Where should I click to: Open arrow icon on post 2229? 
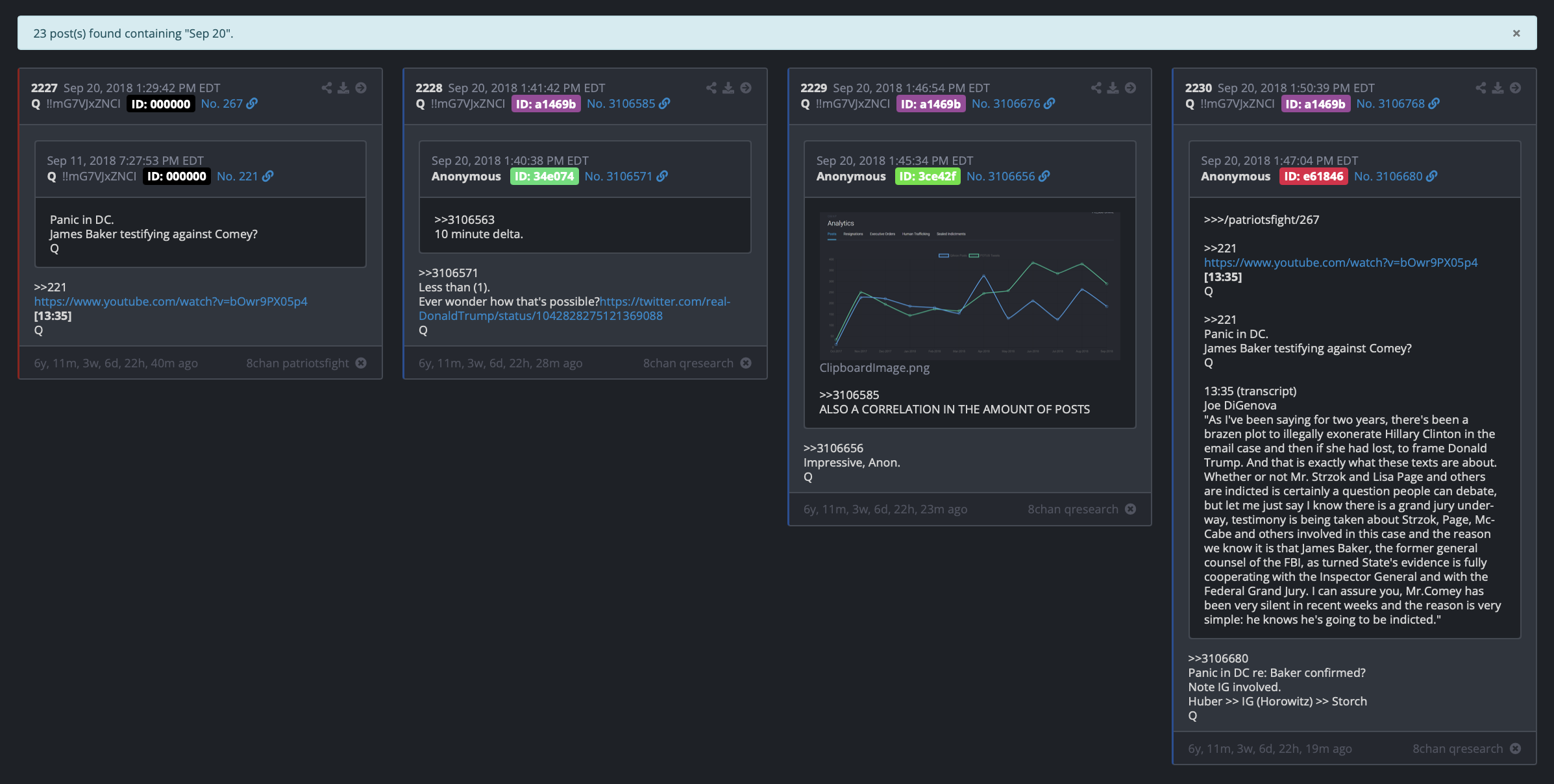1130,88
